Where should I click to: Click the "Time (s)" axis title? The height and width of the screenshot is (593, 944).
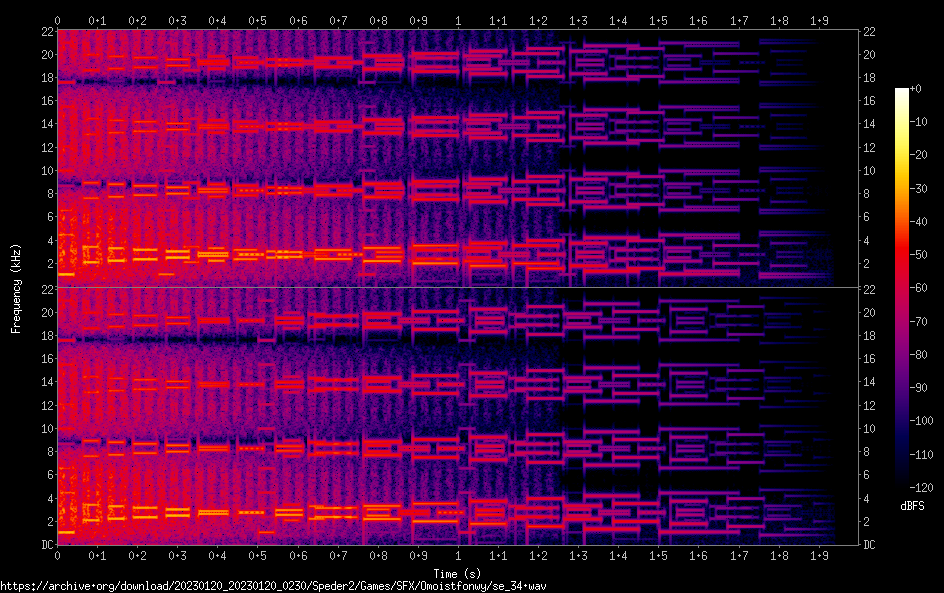[x=457, y=573]
